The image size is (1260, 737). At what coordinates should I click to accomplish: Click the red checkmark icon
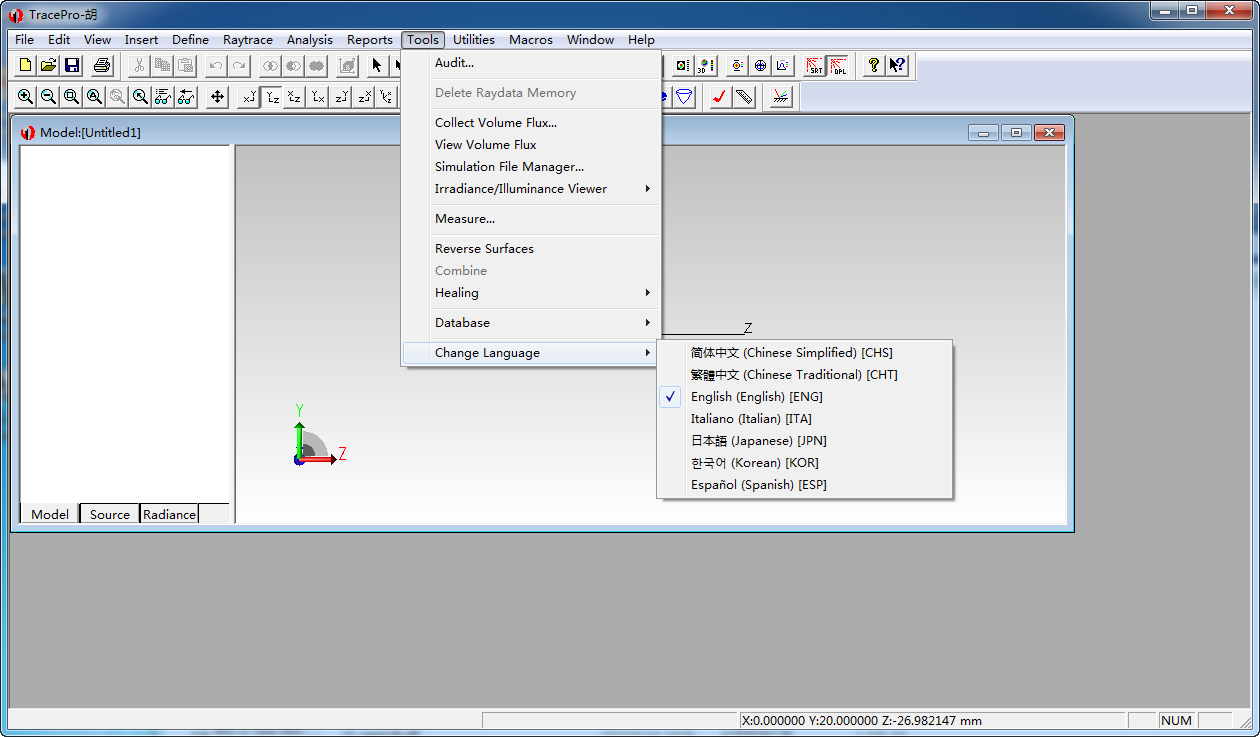720,97
